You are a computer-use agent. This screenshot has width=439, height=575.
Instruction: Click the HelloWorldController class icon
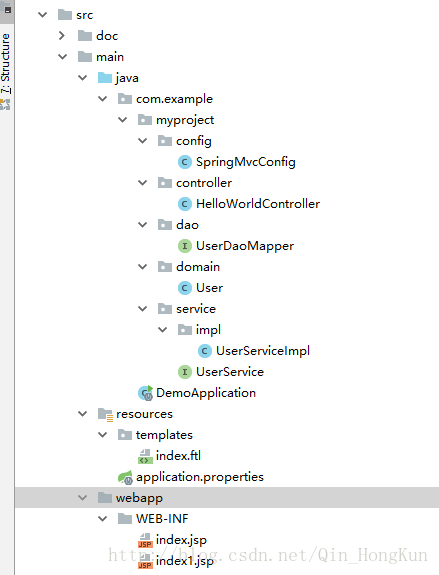point(185,204)
